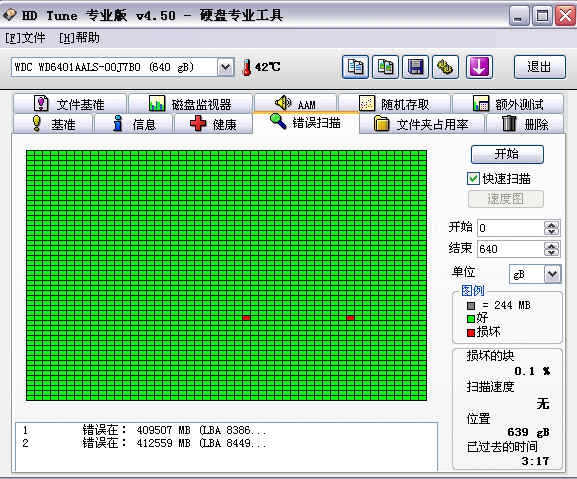The width and height of the screenshot is (577, 479).
Task: Click the copy screenshot to clipboard icon
Action: pyautogui.click(x=385, y=67)
